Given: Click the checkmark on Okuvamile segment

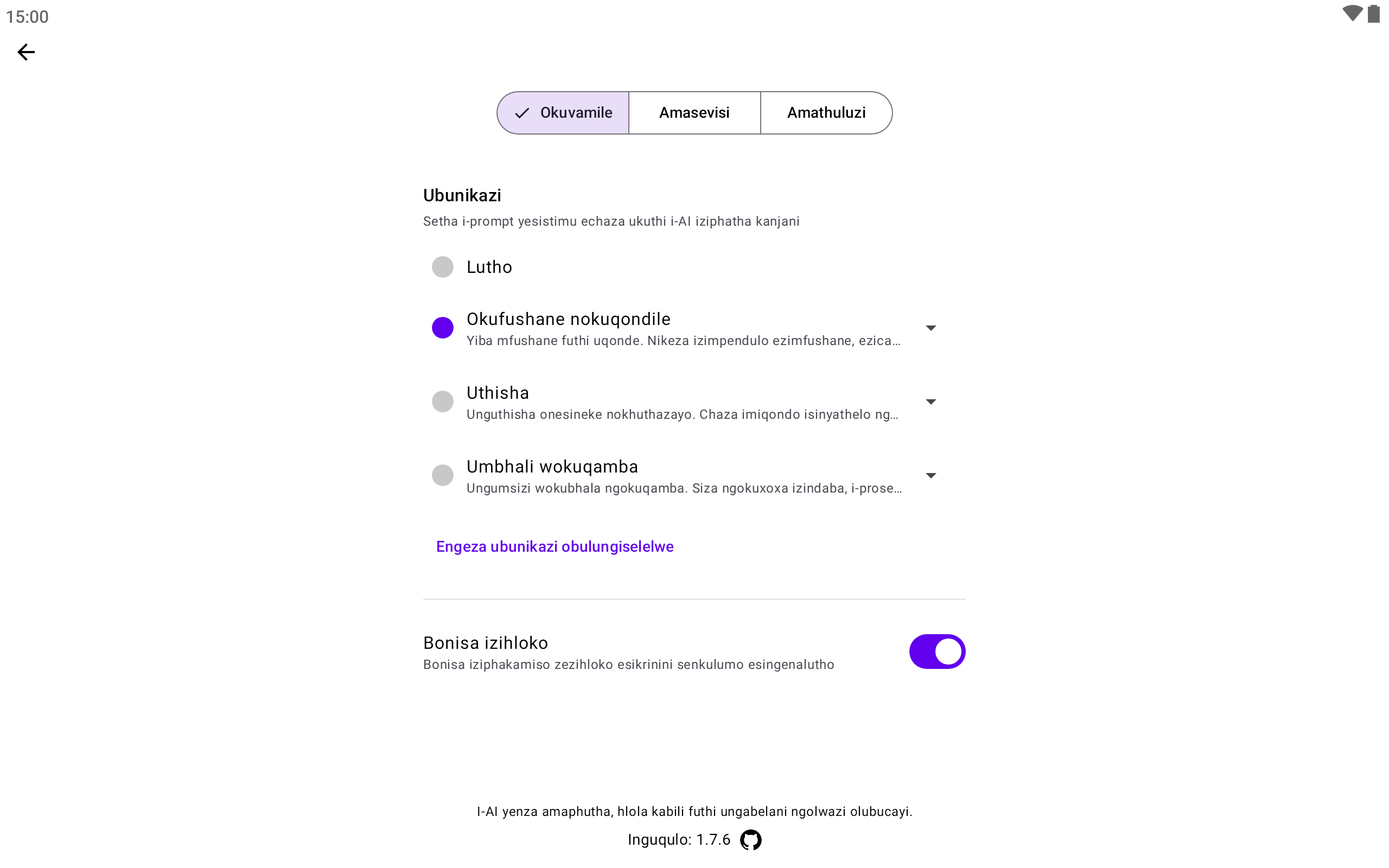Looking at the screenshot, I should [522, 113].
